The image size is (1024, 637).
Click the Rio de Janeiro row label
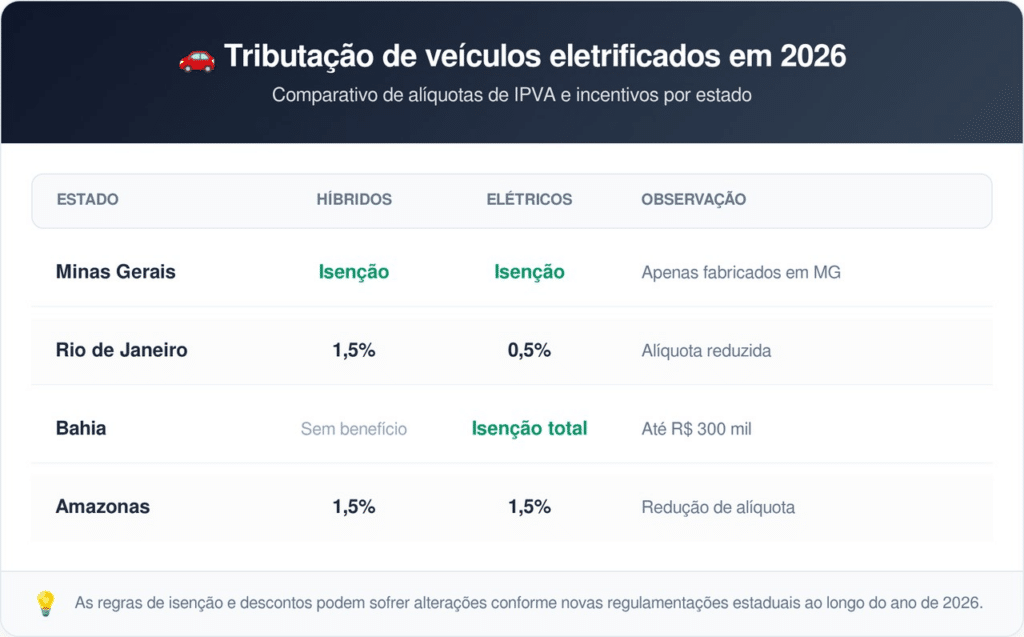tap(121, 350)
